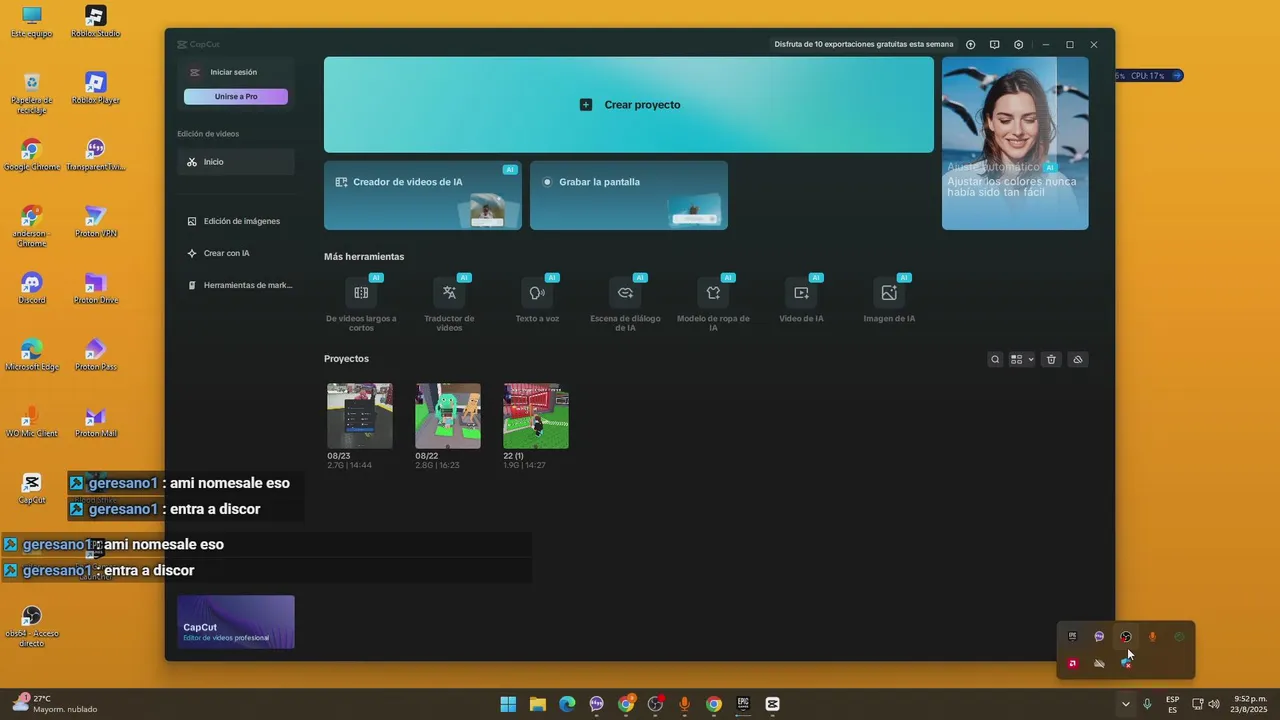
Task: Open Google Chrome desktop icon
Action: pos(32,155)
